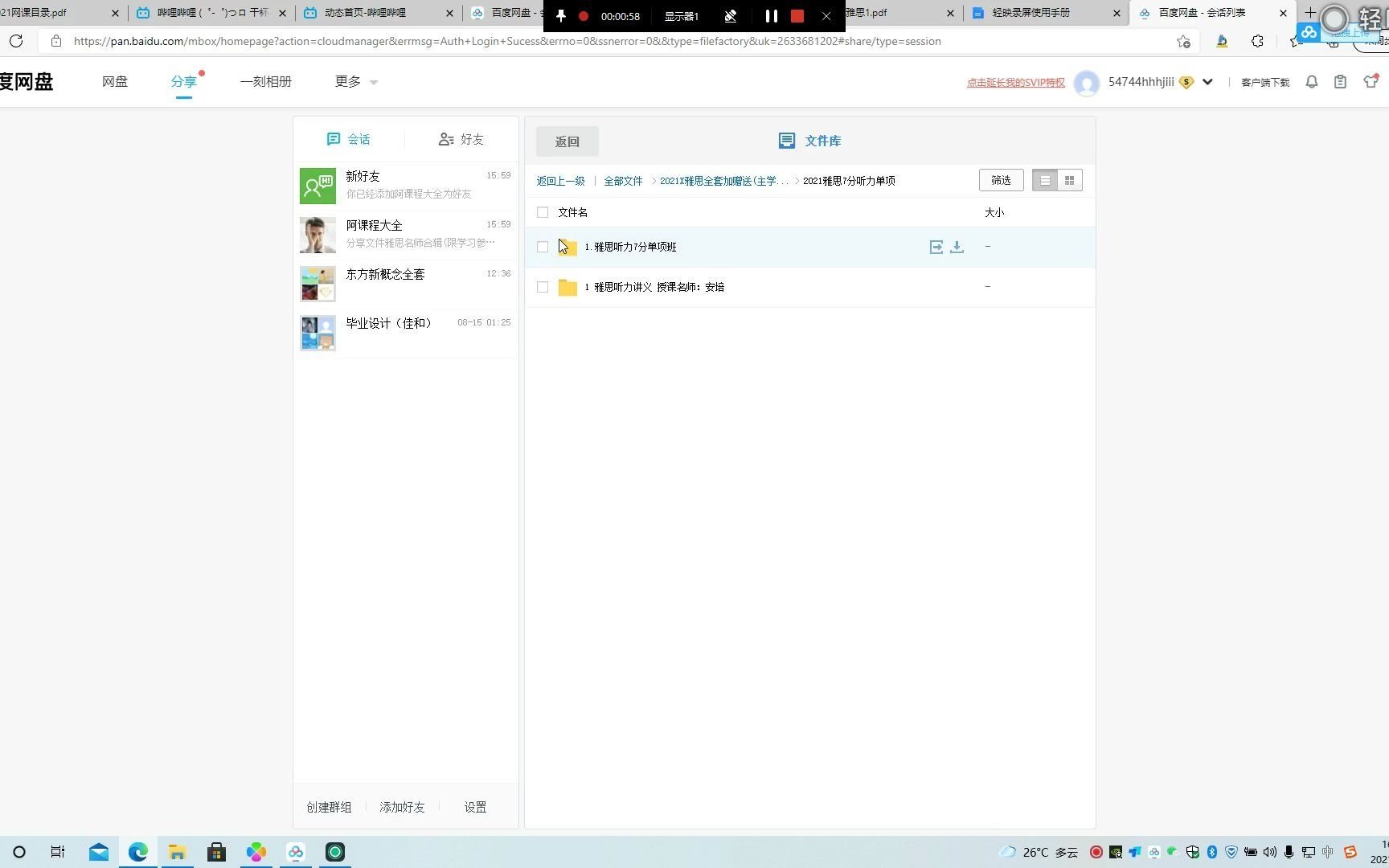Click the browser address bar URL
1389x868 pixels.
(507, 41)
